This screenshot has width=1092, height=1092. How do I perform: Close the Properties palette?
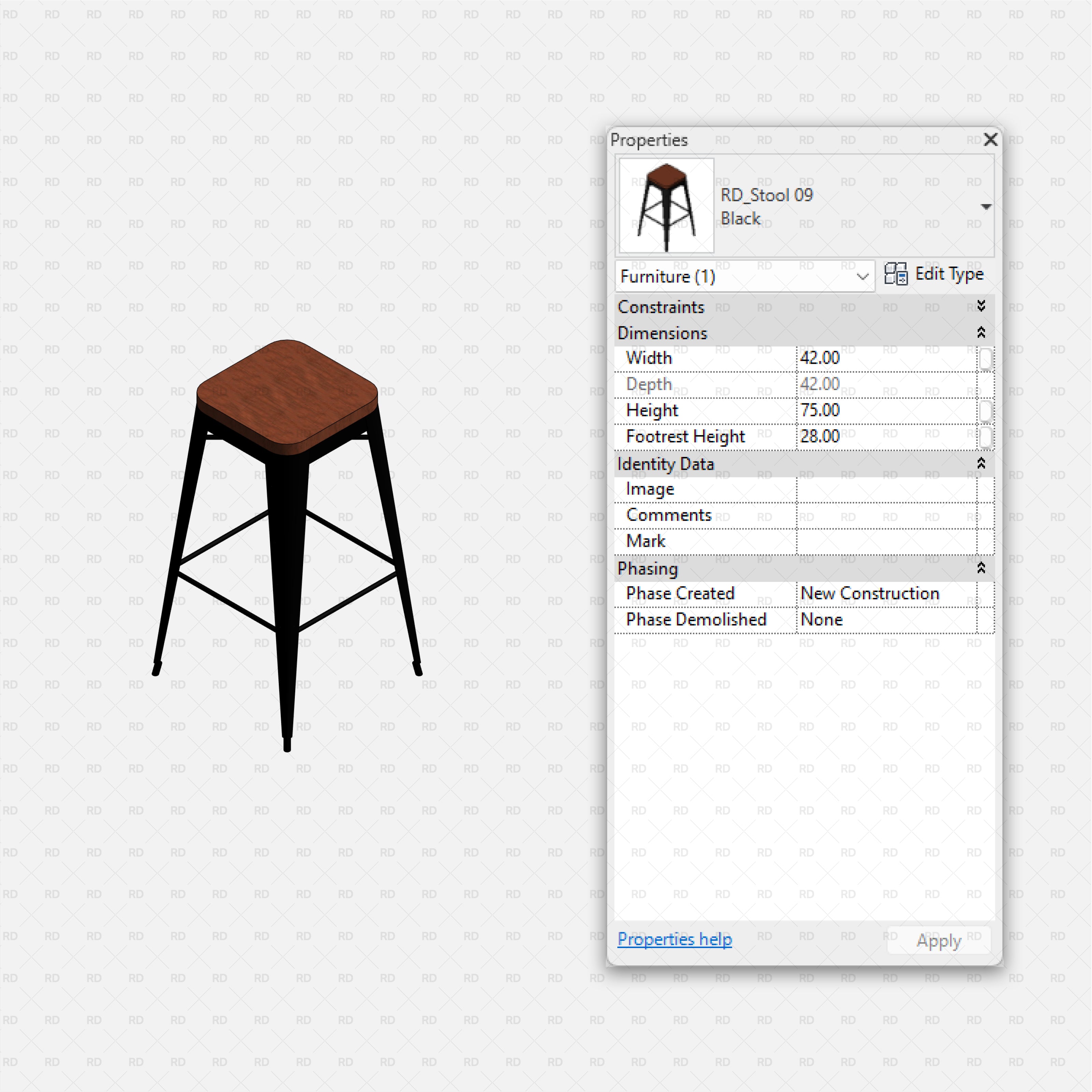(x=991, y=140)
